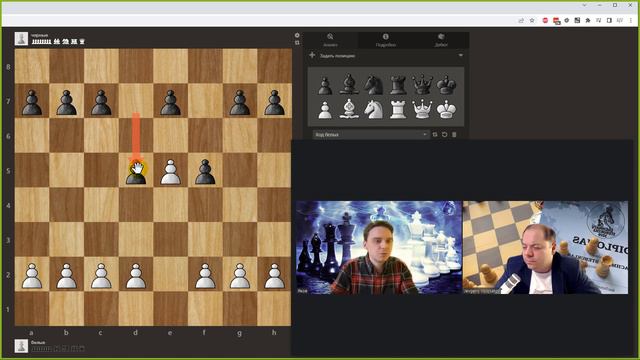Select the white king from piece palette

[x=447, y=109]
